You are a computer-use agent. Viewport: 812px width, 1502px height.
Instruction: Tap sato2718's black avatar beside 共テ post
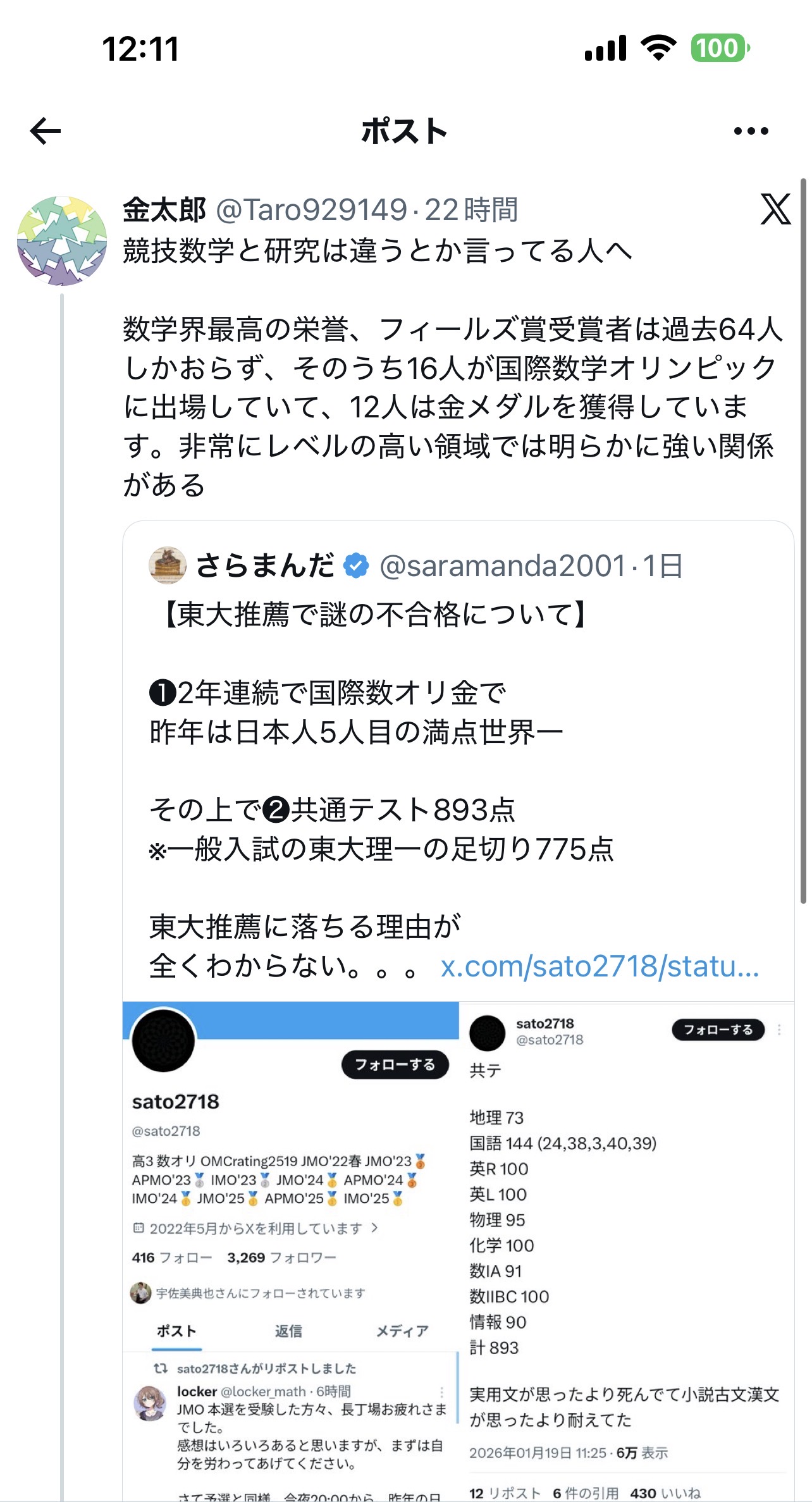click(487, 1033)
